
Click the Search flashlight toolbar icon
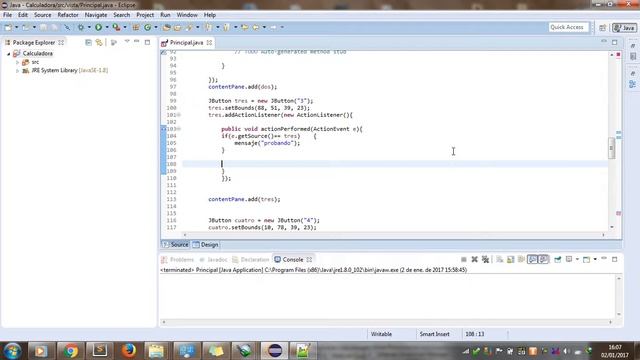point(189,27)
